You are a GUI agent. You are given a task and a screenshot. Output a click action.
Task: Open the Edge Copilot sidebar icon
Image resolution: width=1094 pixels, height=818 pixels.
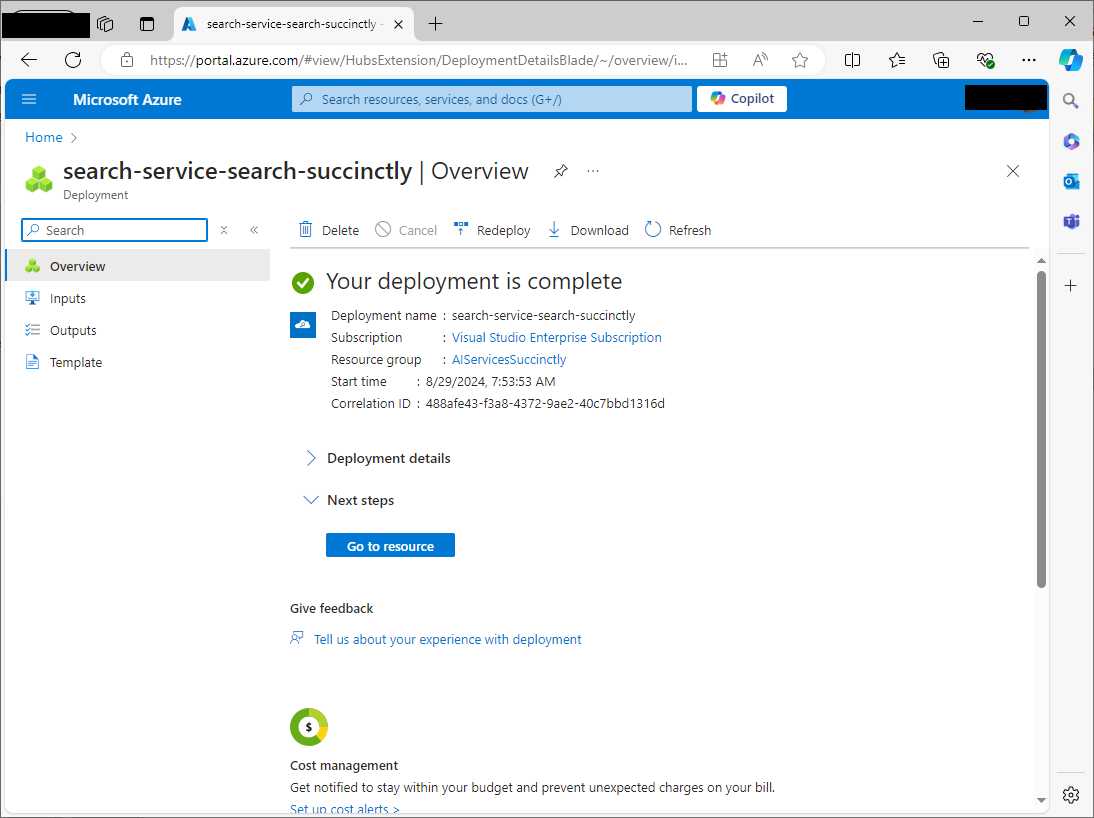point(1071,59)
